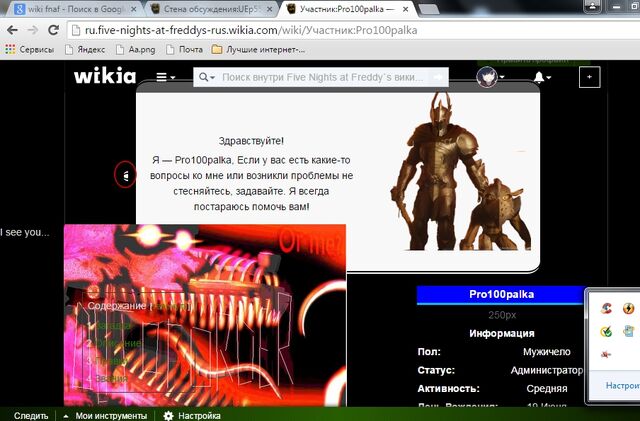This screenshot has width=640, height=421.
Task: Click the small white icon left of greeting box
Action: point(126,175)
